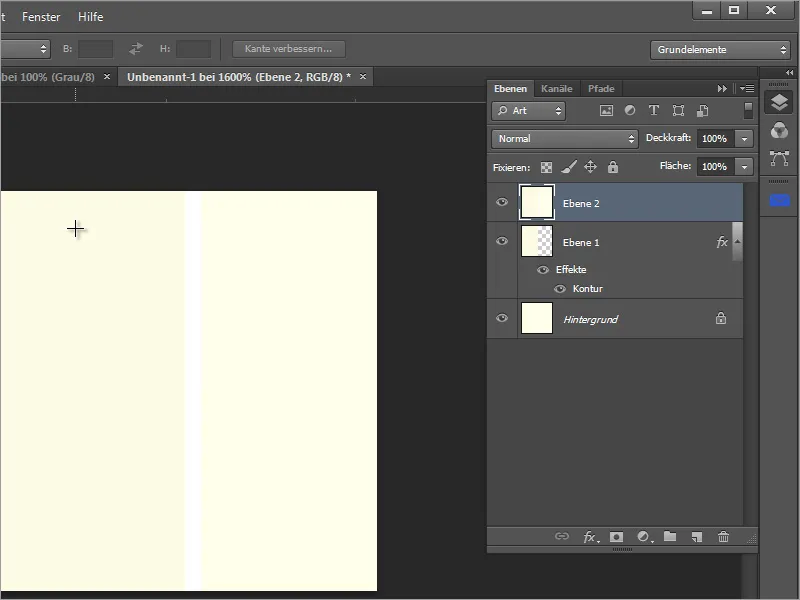Screen dimensions: 800x600
Task: Filter layers by type layer icon
Action: [654, 111]
